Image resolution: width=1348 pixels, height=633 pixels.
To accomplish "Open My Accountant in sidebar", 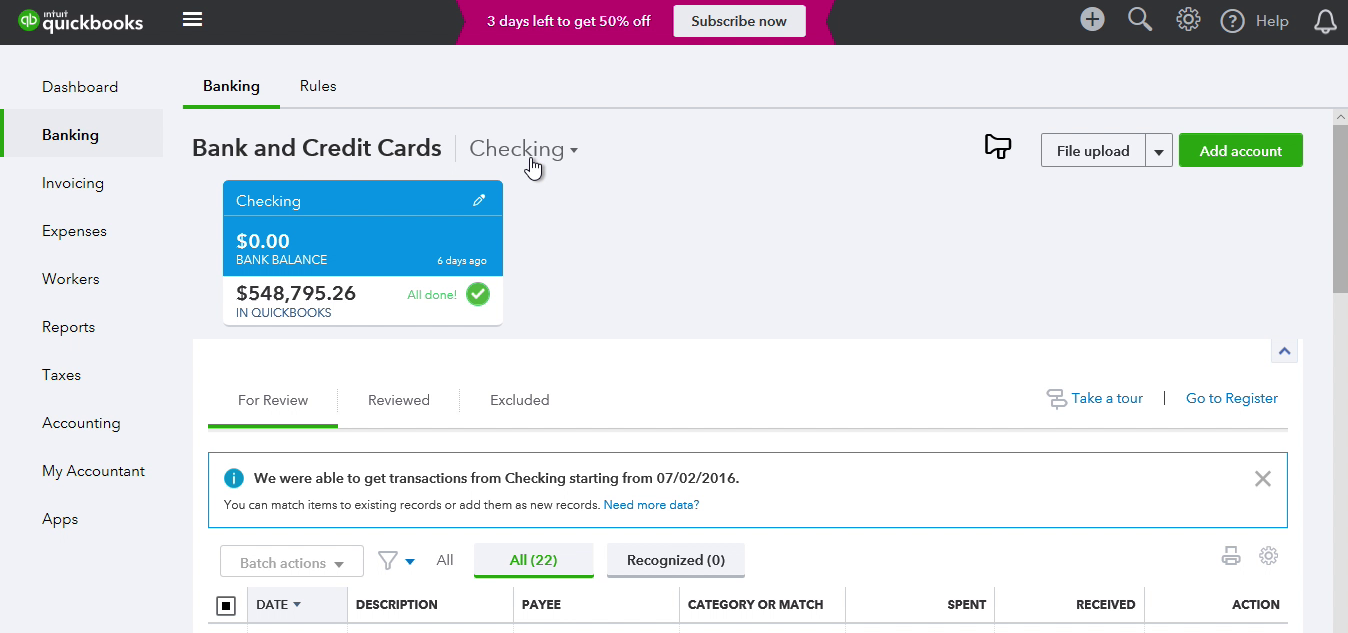I will [x=93, y=471].
